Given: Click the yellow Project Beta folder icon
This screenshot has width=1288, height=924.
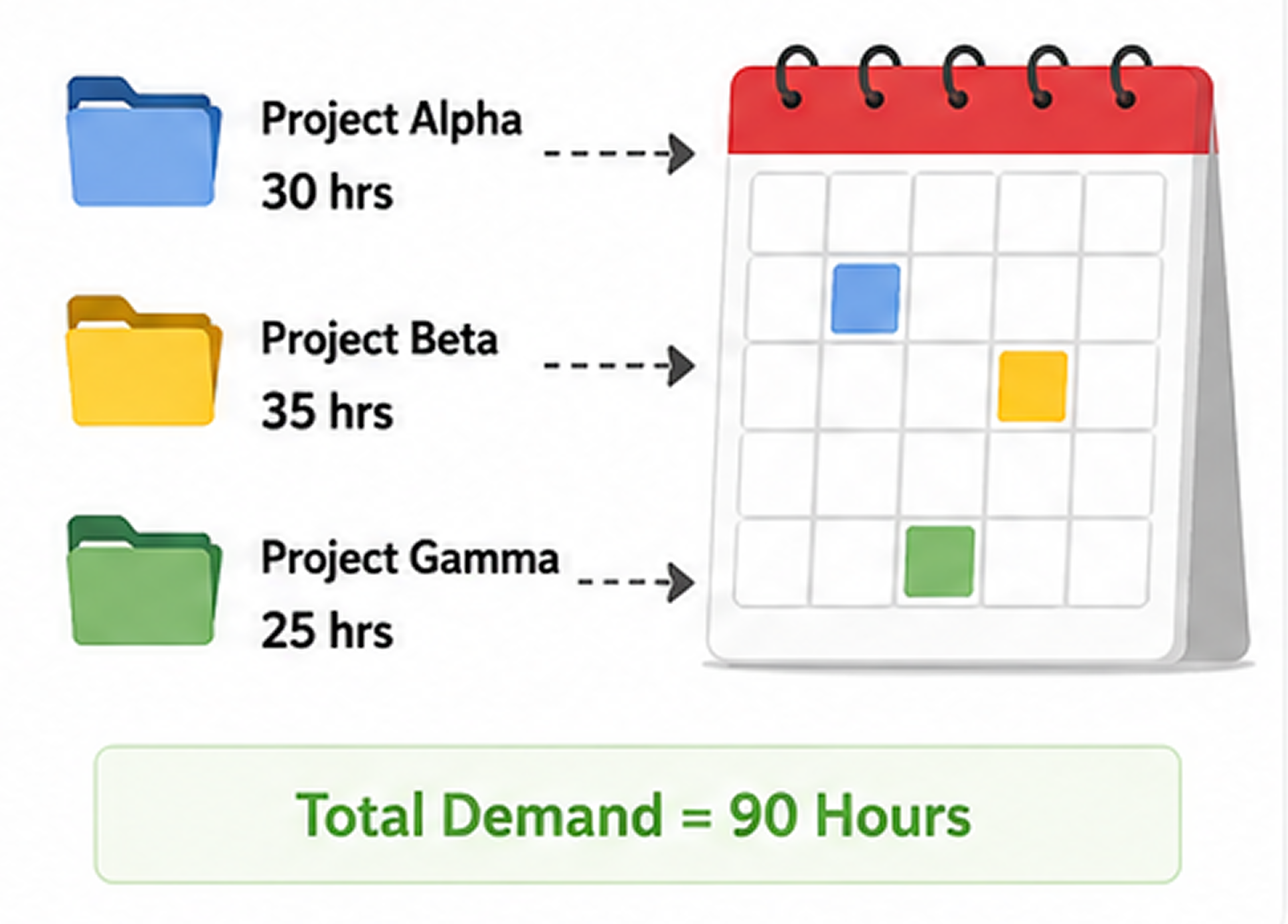Looking at the screenshot, I should (143, 360).
